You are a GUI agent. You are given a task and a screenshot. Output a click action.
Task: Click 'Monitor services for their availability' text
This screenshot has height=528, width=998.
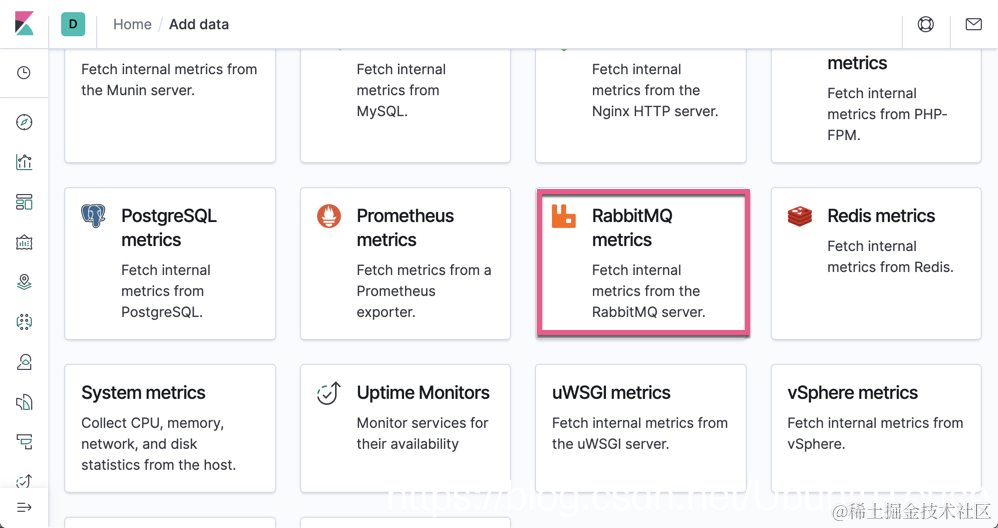click(x=423, y=433)
